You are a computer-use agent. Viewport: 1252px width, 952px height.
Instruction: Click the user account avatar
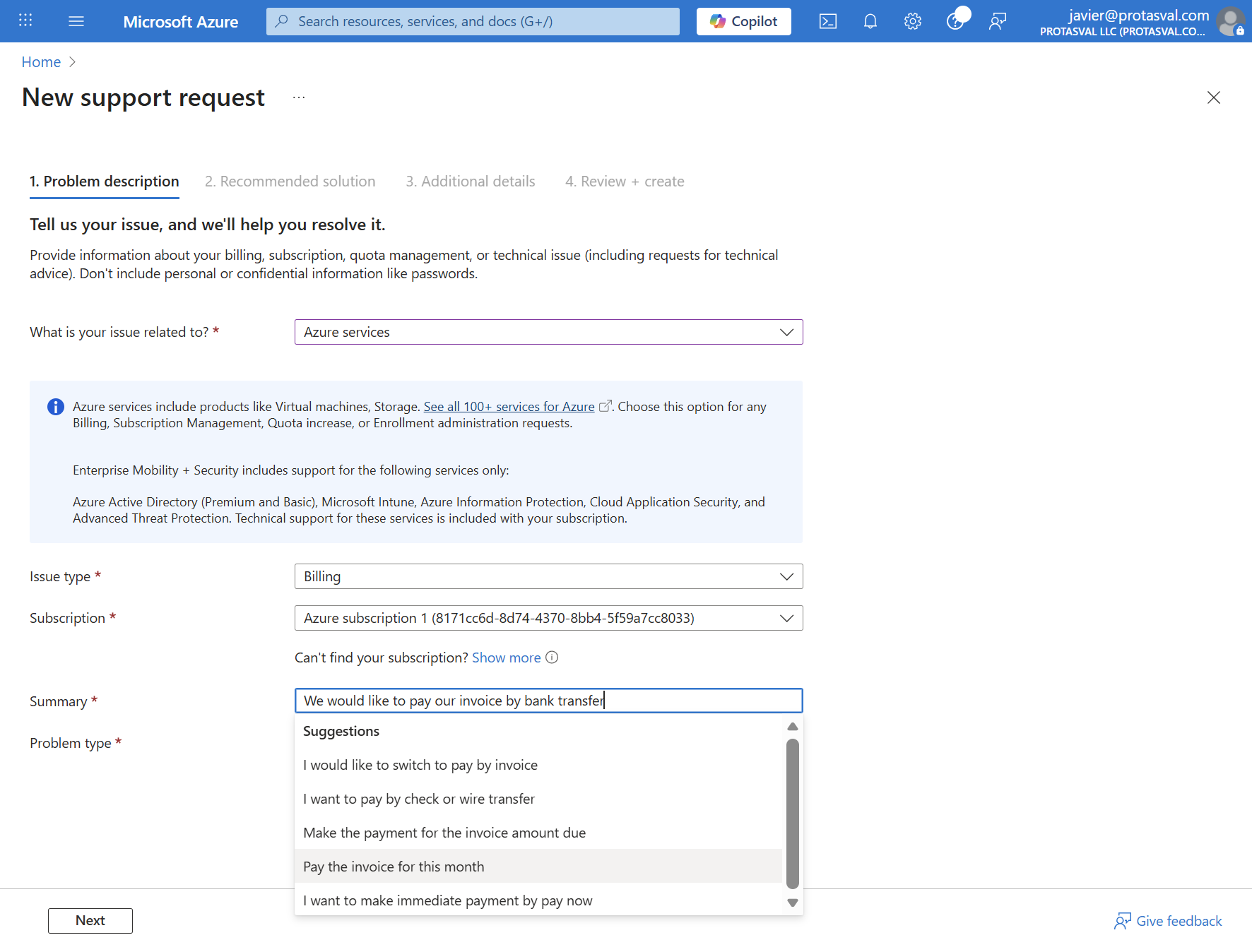[1231, 21]
